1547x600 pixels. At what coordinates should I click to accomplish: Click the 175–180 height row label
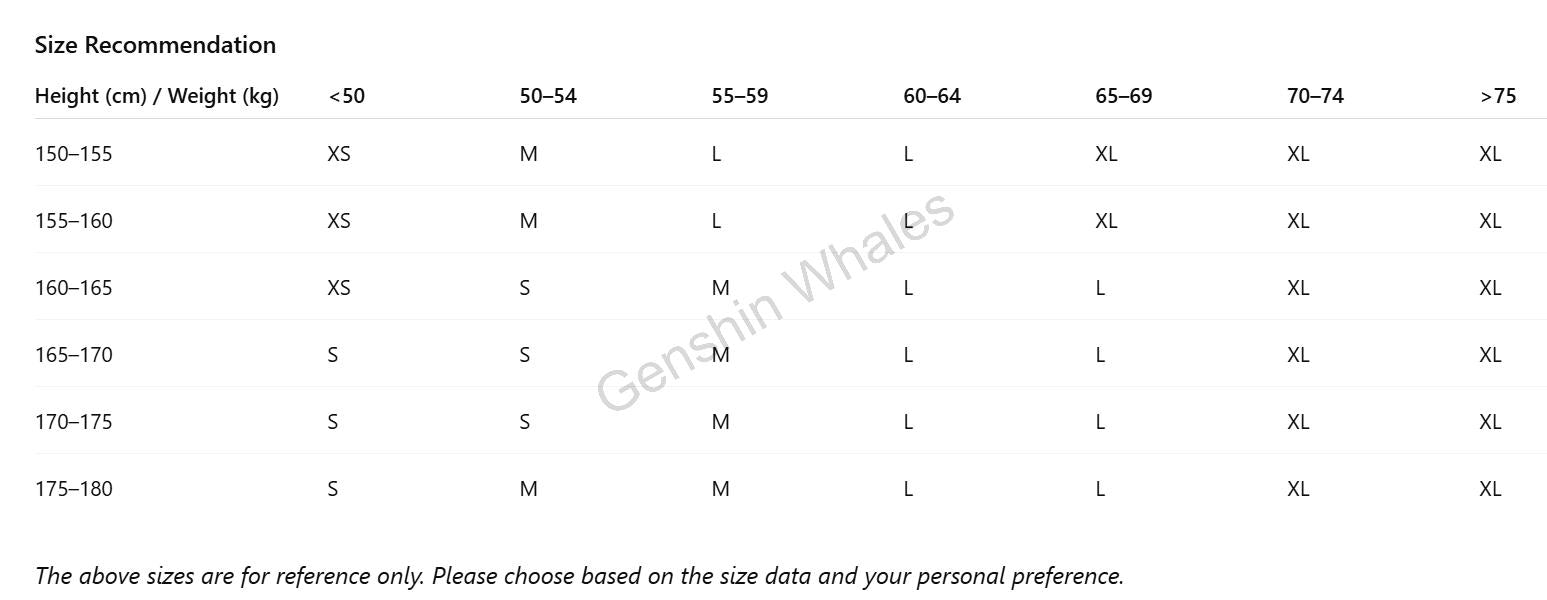click(74, 489)
